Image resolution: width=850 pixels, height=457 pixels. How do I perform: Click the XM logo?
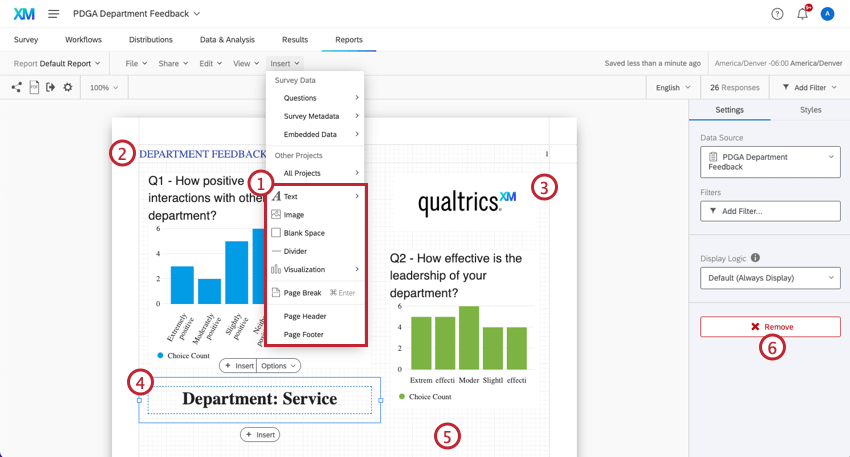click(x=24, y=14)
